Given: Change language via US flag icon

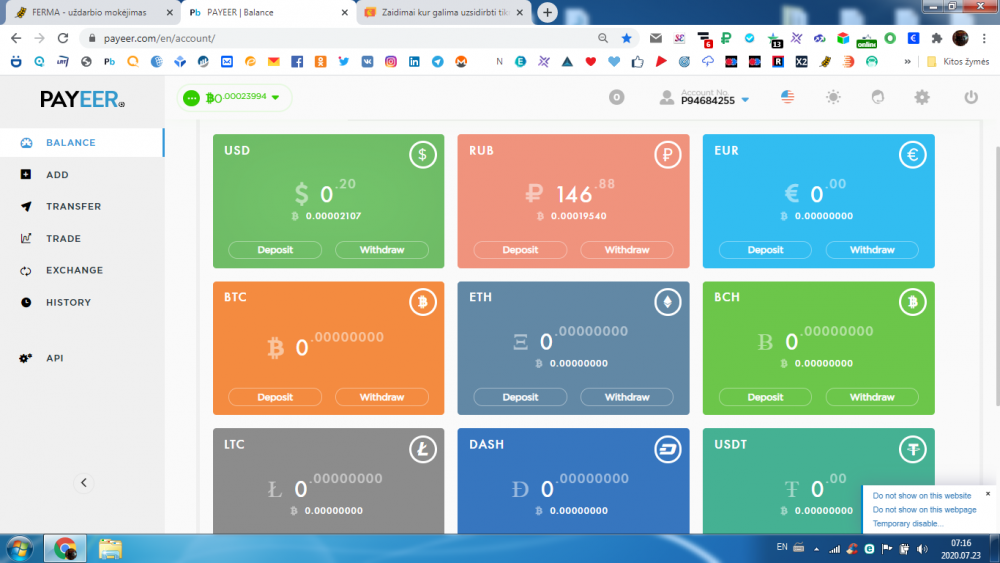Looking at the screenshot, I should pyautogui.click(x=788, y=97).
